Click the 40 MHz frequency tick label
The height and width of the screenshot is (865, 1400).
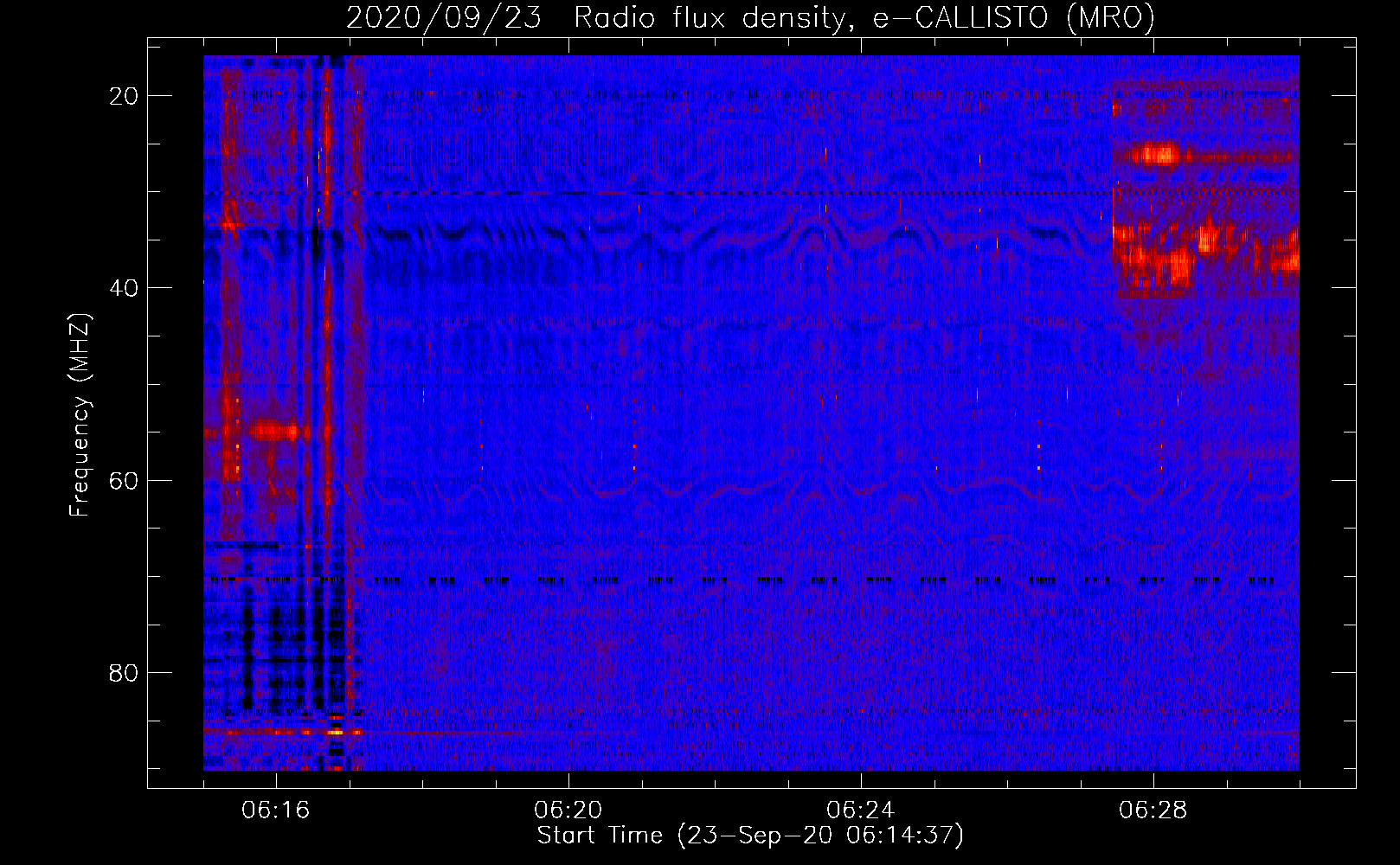pos(124,288)
